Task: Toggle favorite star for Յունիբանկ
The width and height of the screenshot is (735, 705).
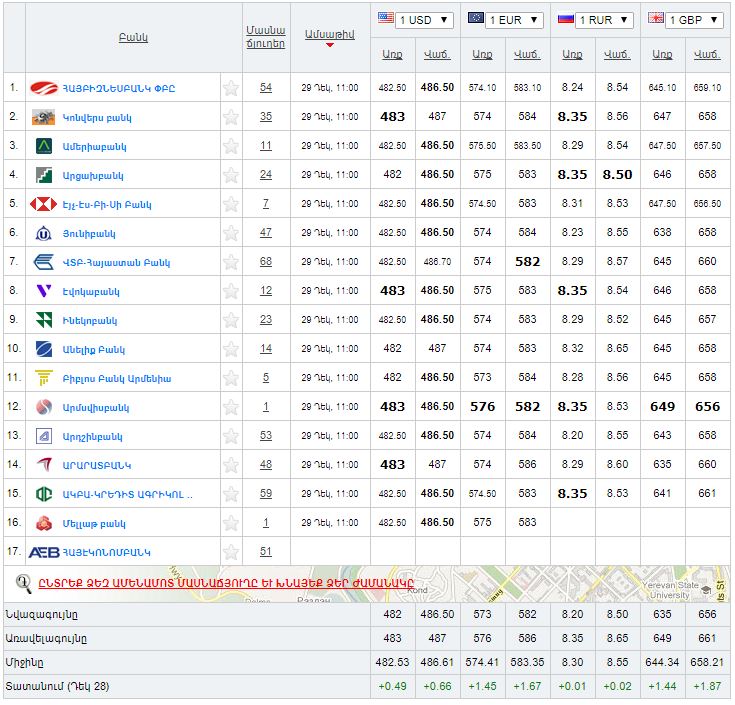Action: (x=231, y=233)
